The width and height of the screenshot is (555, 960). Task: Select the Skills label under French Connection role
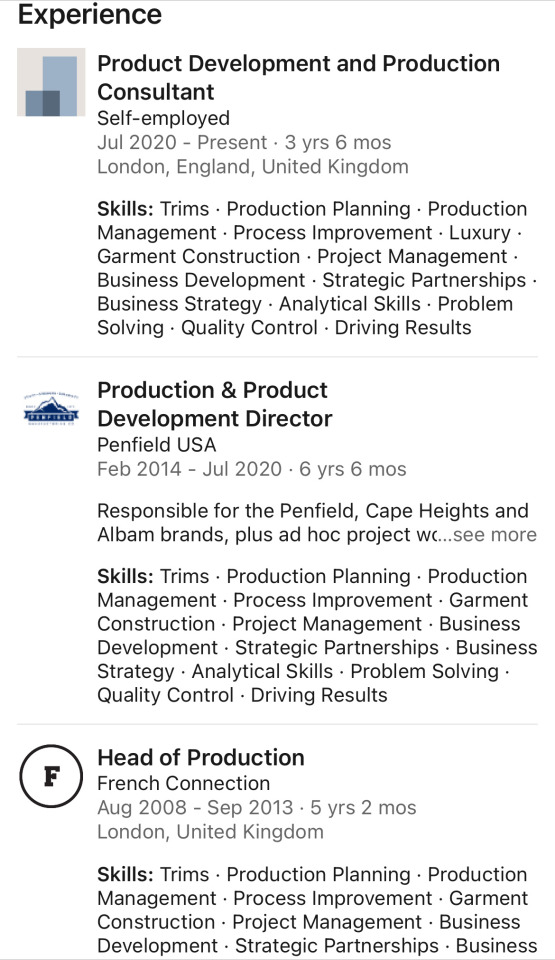click(x=126, y=874)
